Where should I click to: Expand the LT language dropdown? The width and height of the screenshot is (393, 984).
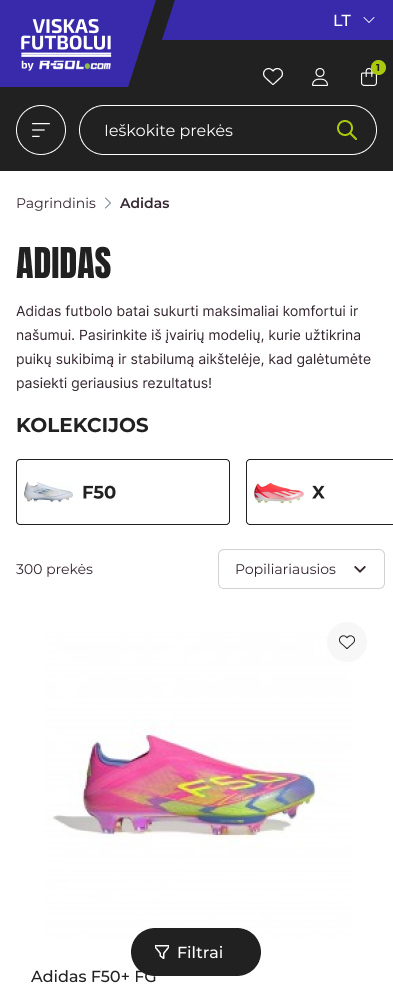[354, 21]
